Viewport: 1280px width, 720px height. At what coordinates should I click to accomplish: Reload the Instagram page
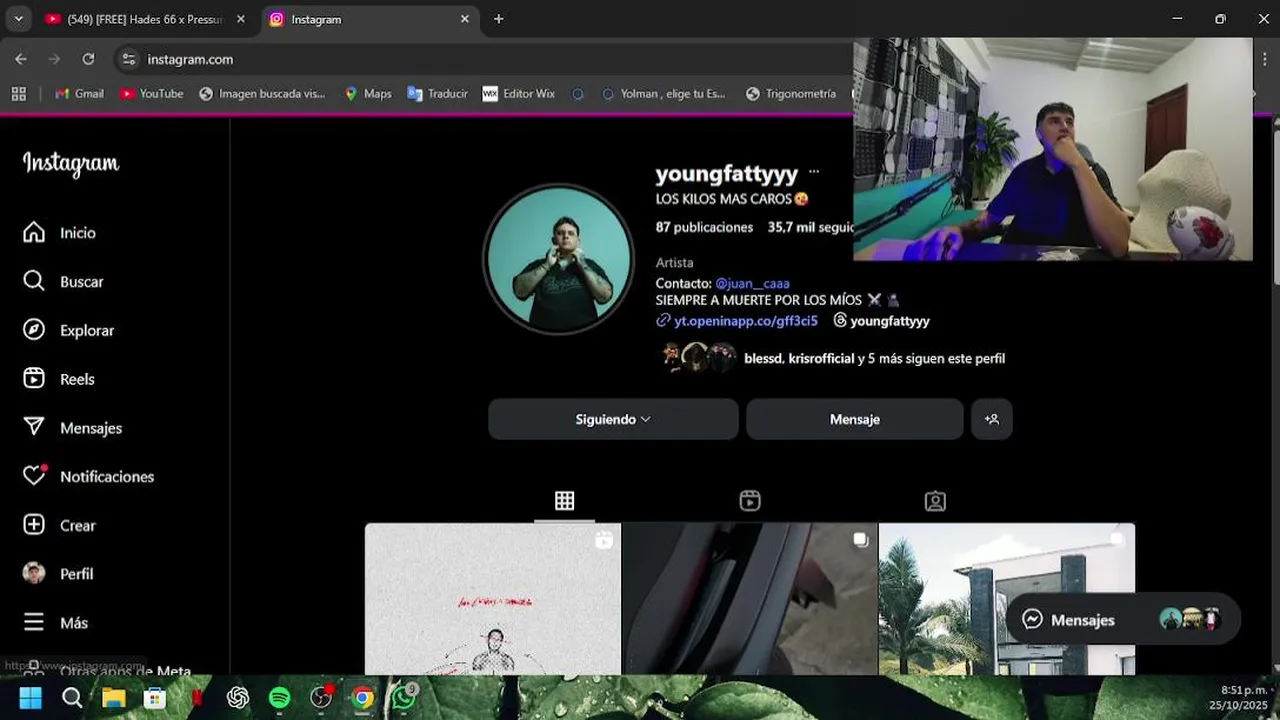[x=88, y=59]
